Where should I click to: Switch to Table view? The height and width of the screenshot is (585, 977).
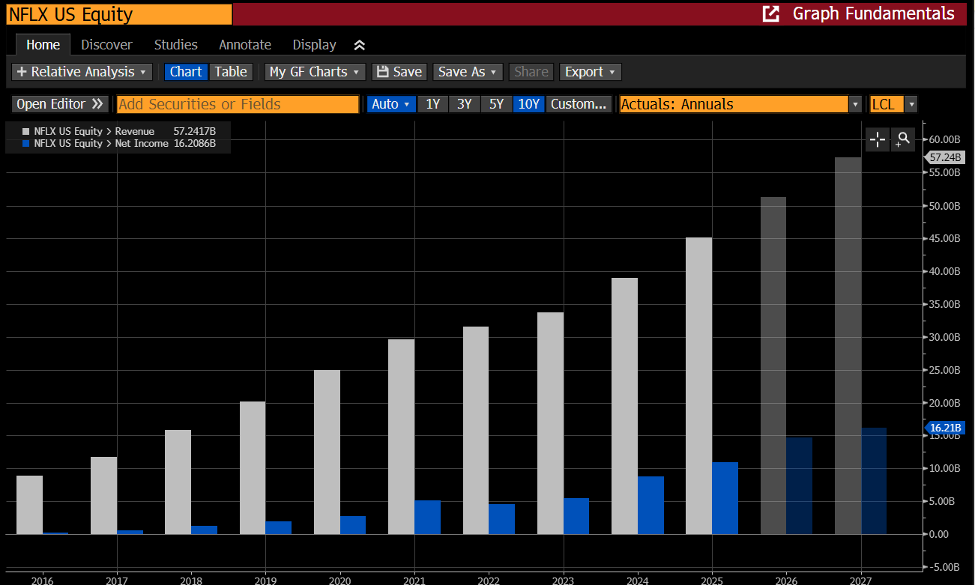[231, 72]
